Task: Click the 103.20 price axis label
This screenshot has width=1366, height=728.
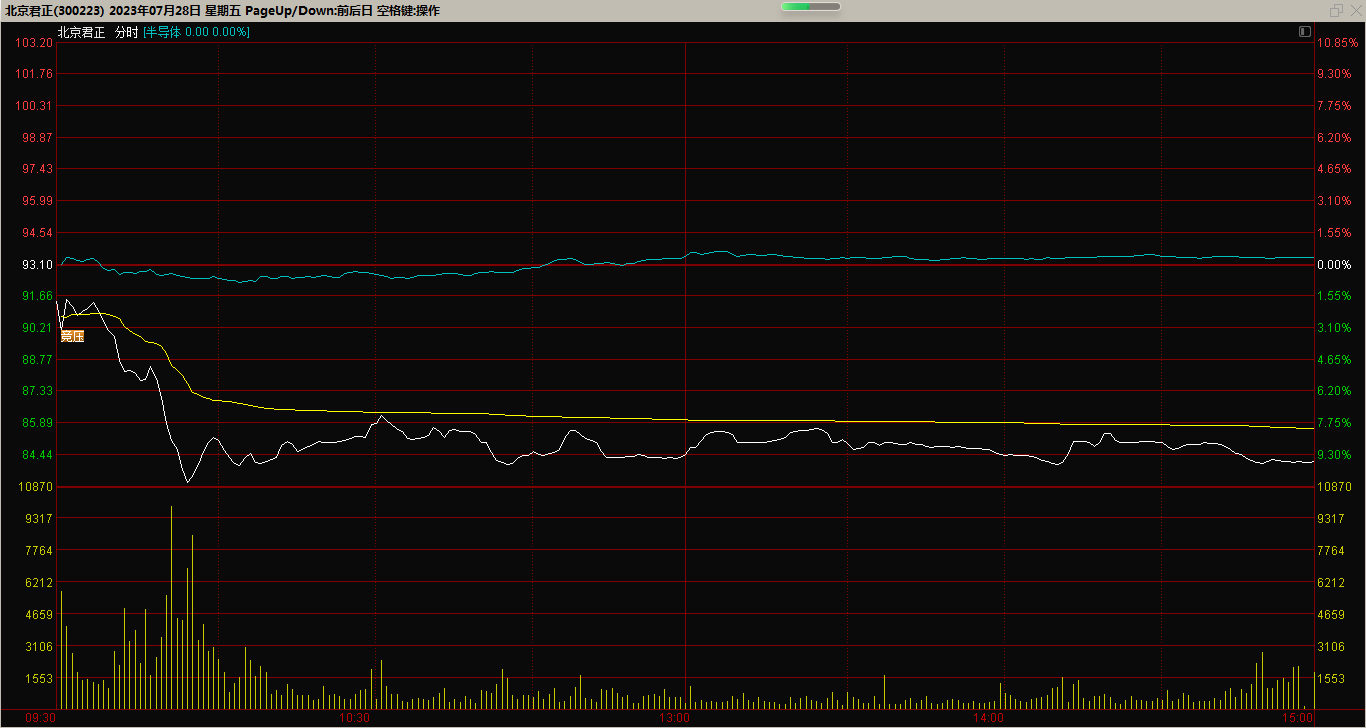Action: [x=35, y=43]
